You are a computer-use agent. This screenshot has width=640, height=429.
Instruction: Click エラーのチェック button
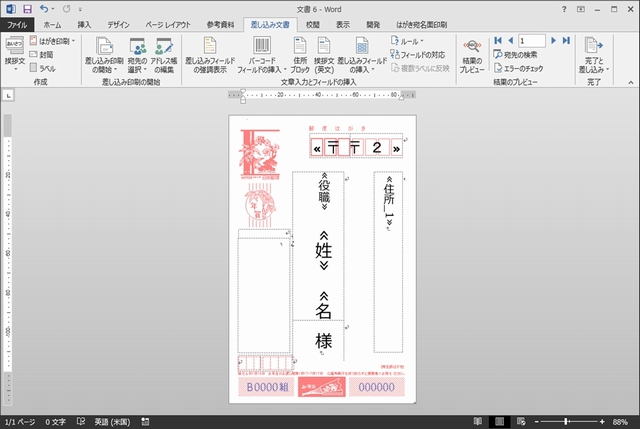[518, 68]
